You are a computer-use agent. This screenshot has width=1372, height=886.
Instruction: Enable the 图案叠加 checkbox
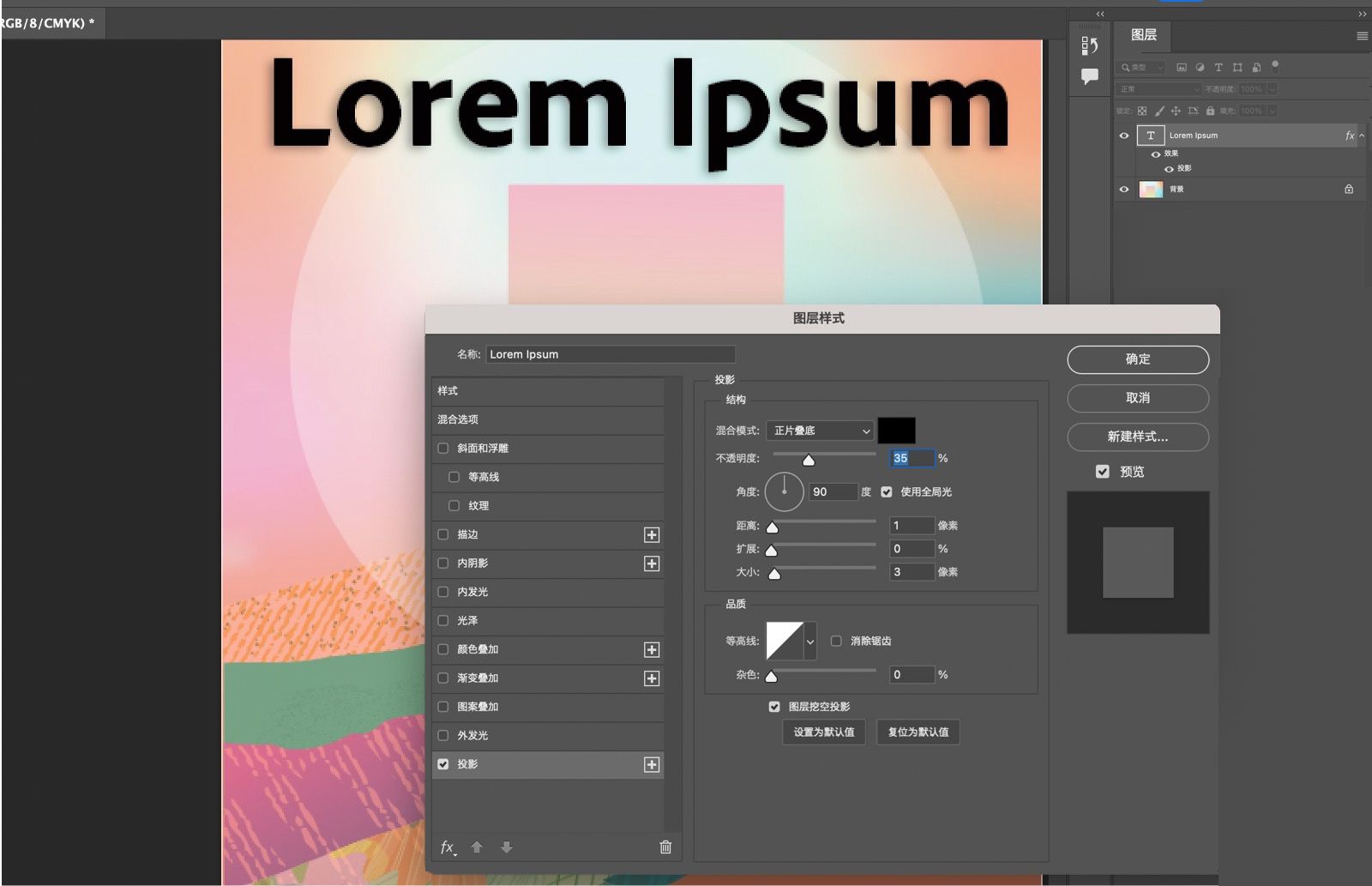[x=443, y=707]
